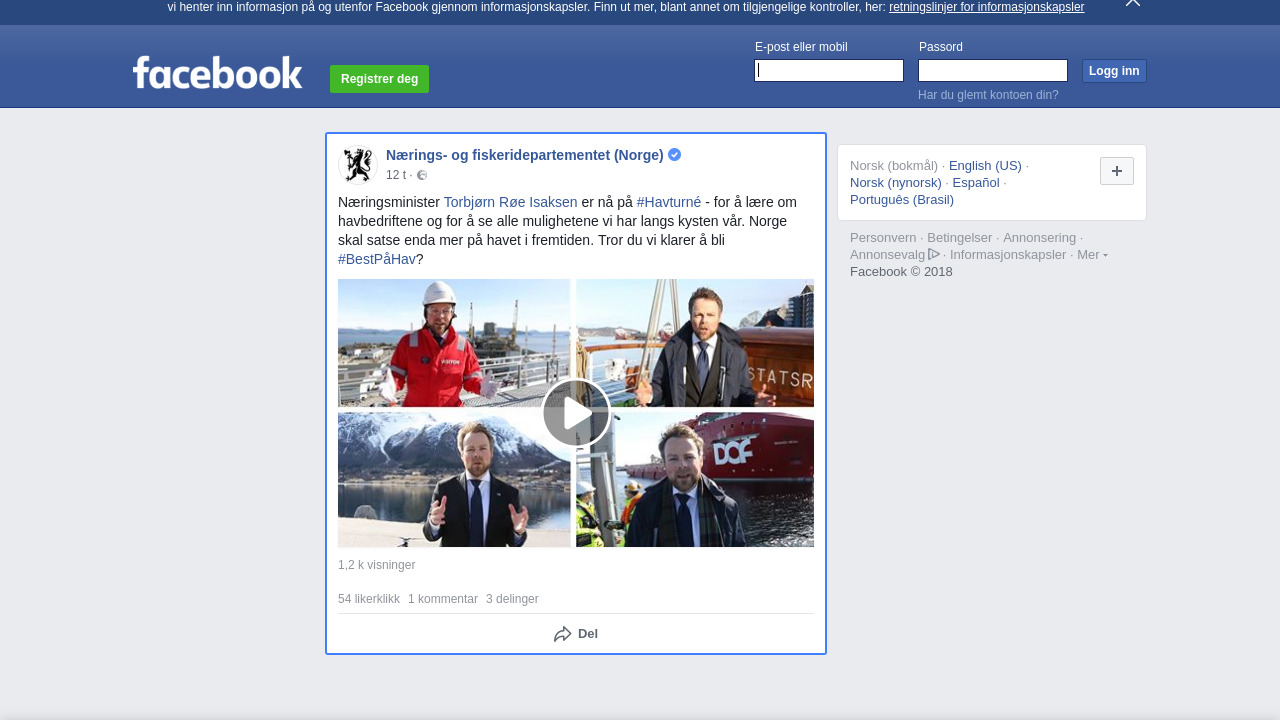Click the plus button for more languages
This screenshot has width=1280, height=720.
[x=1117, y=171]
